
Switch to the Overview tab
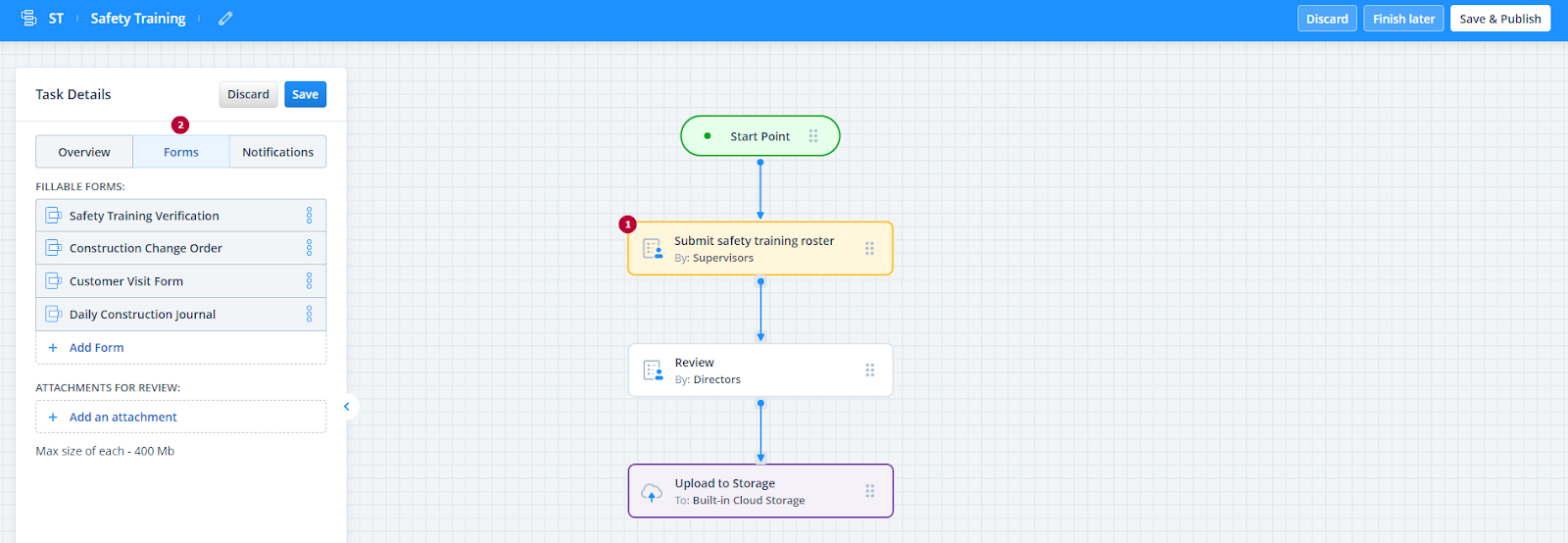84,152
